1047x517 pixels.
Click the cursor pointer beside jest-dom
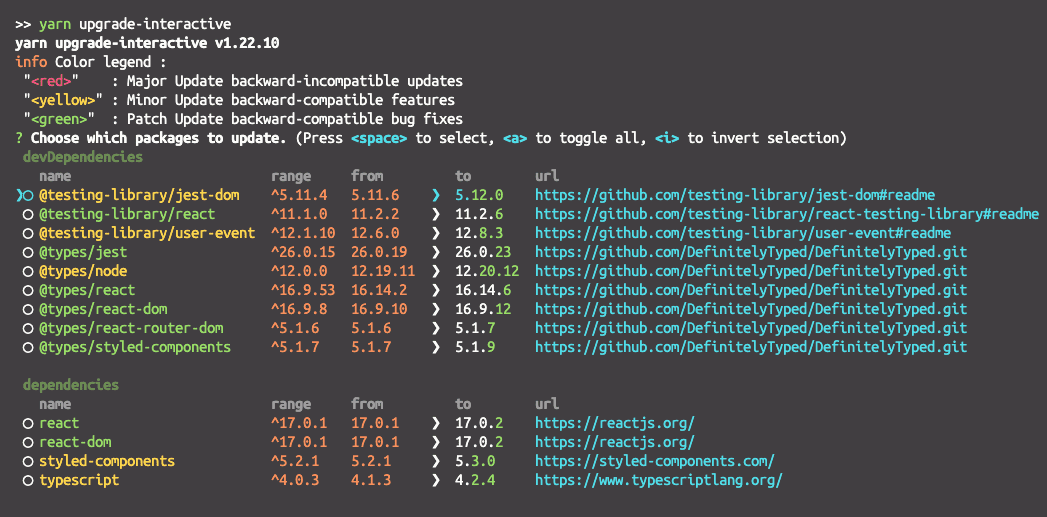tap(19, 195)
